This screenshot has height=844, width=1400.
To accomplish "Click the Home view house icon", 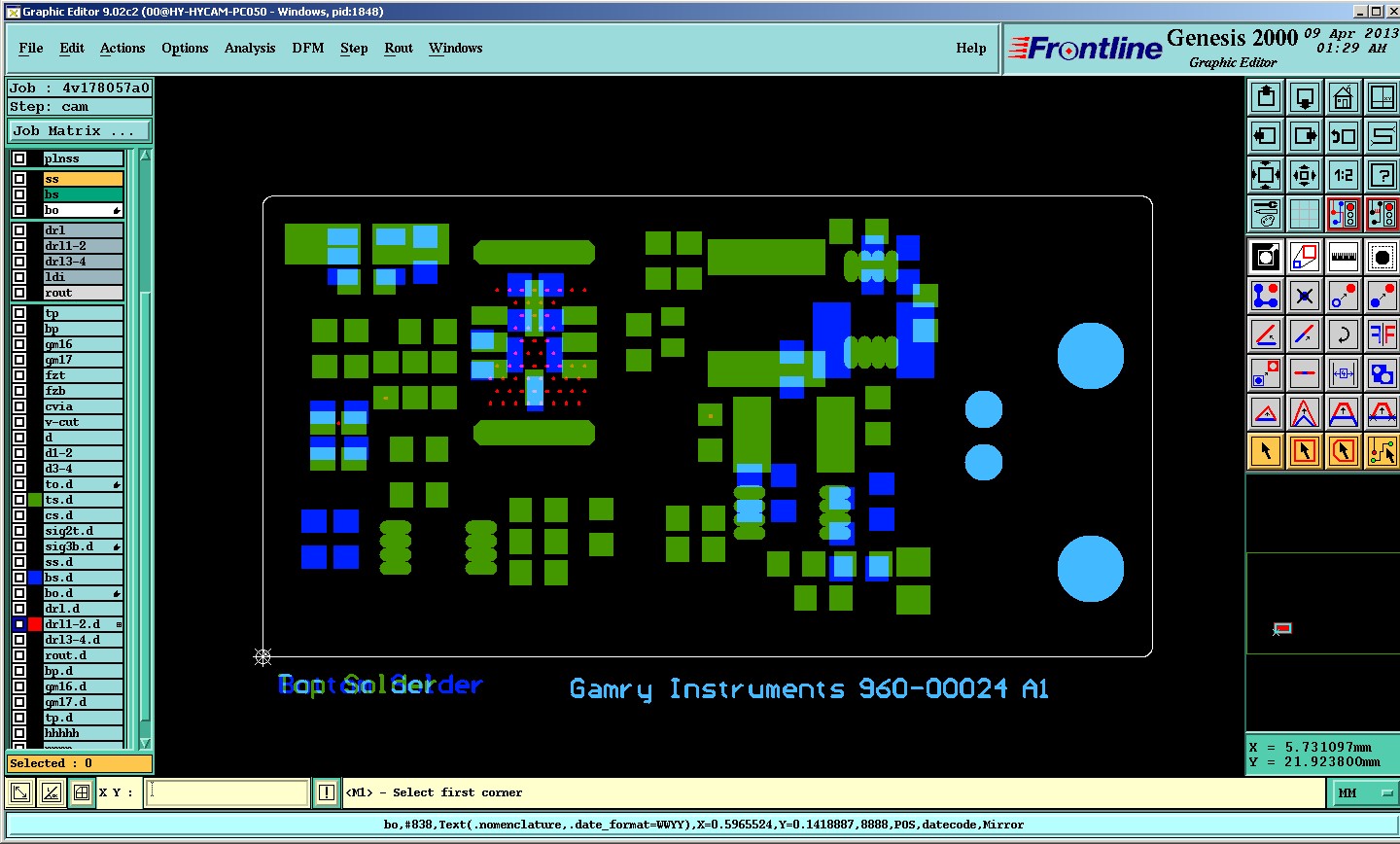I will coord(1344,97).
